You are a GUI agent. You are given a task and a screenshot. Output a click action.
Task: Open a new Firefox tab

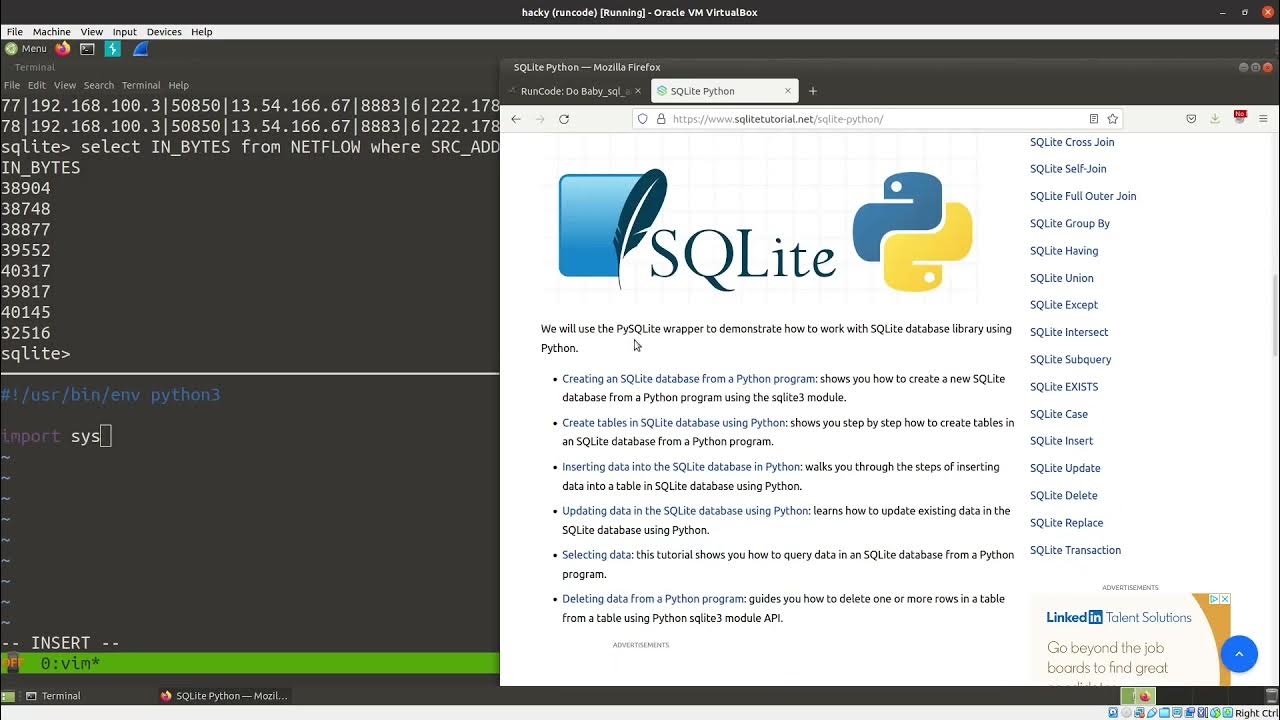pyautogui.click(x=813, y=91)
